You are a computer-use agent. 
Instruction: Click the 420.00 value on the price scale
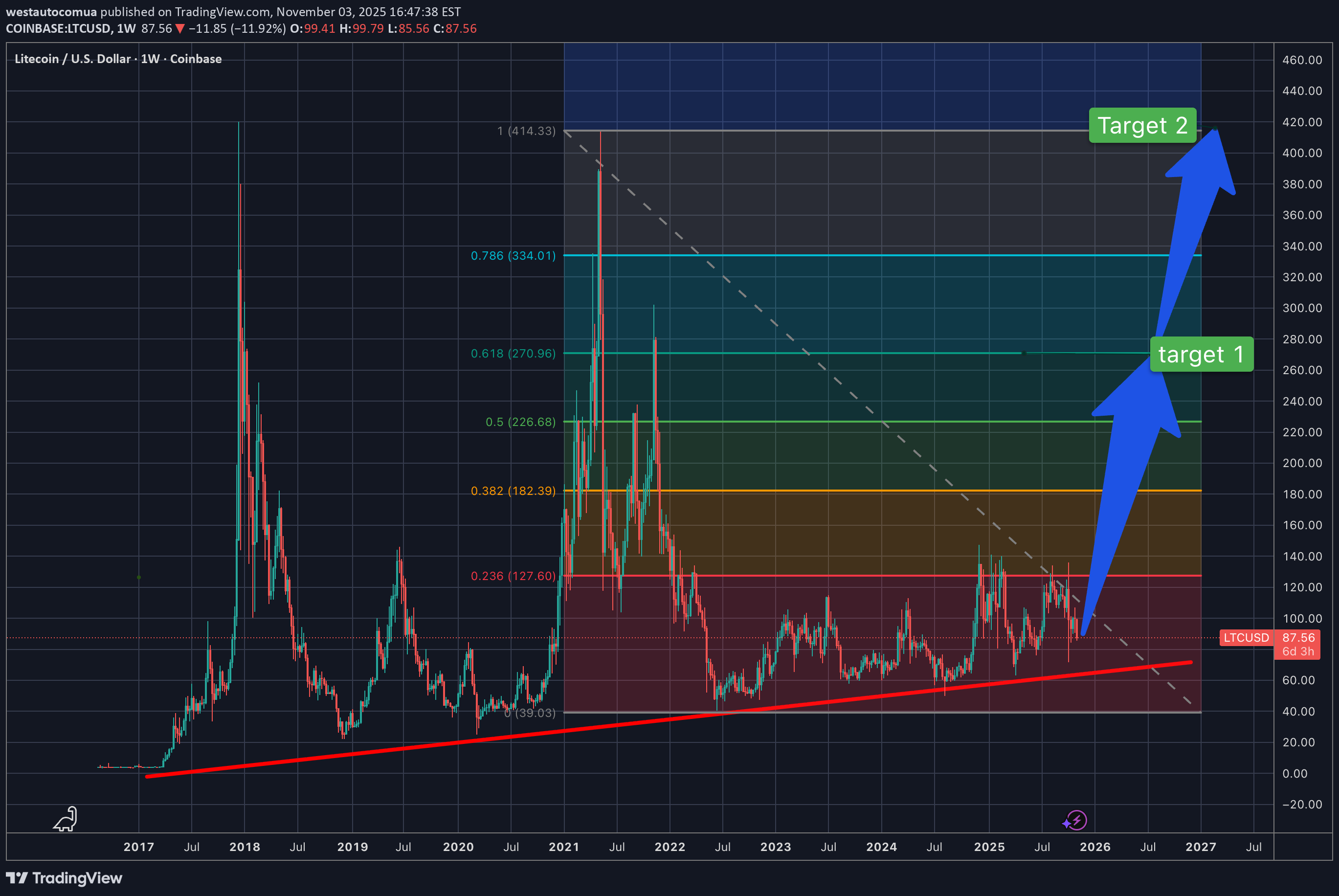(1302, 122)
